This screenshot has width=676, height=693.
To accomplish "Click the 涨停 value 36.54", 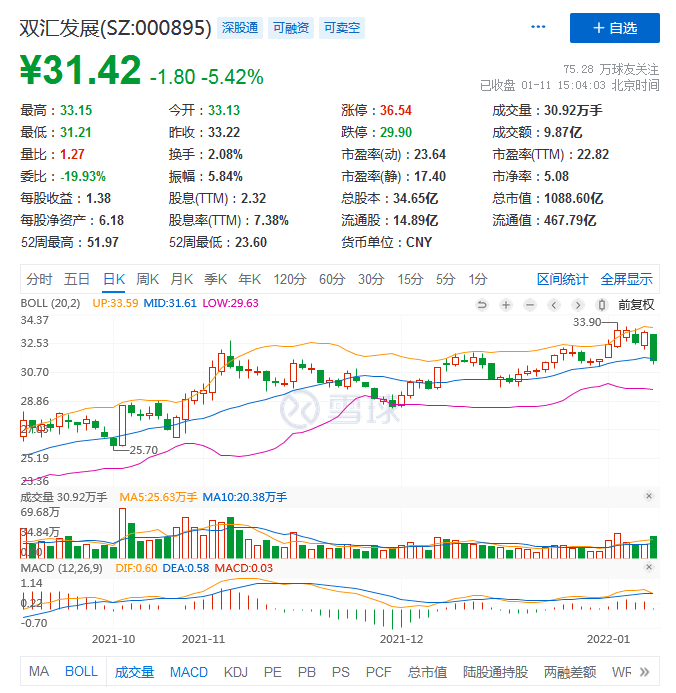I will point(396,110).
